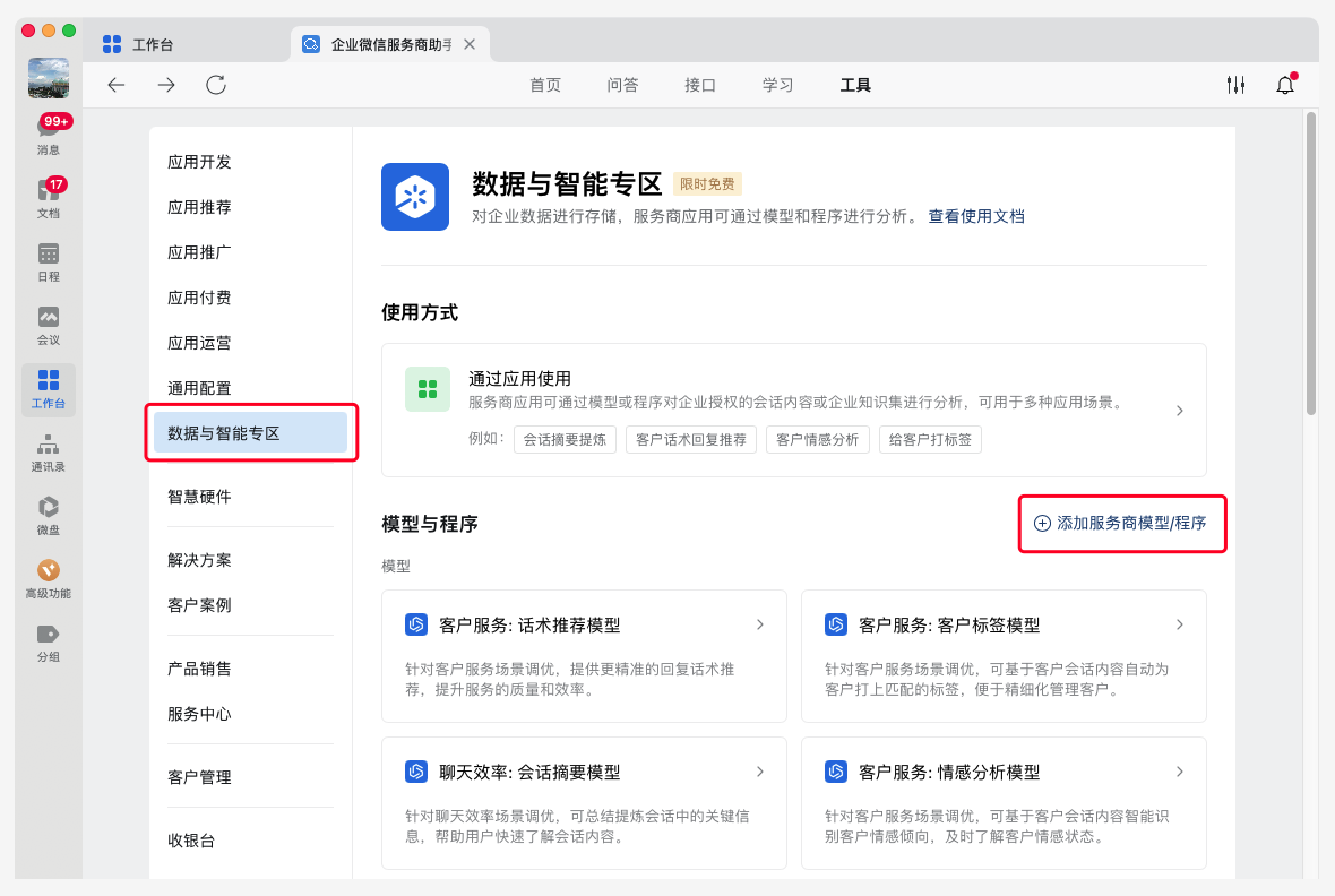Go back using the left arrow
Screen dimensions: 1335x896
point(116,85)
